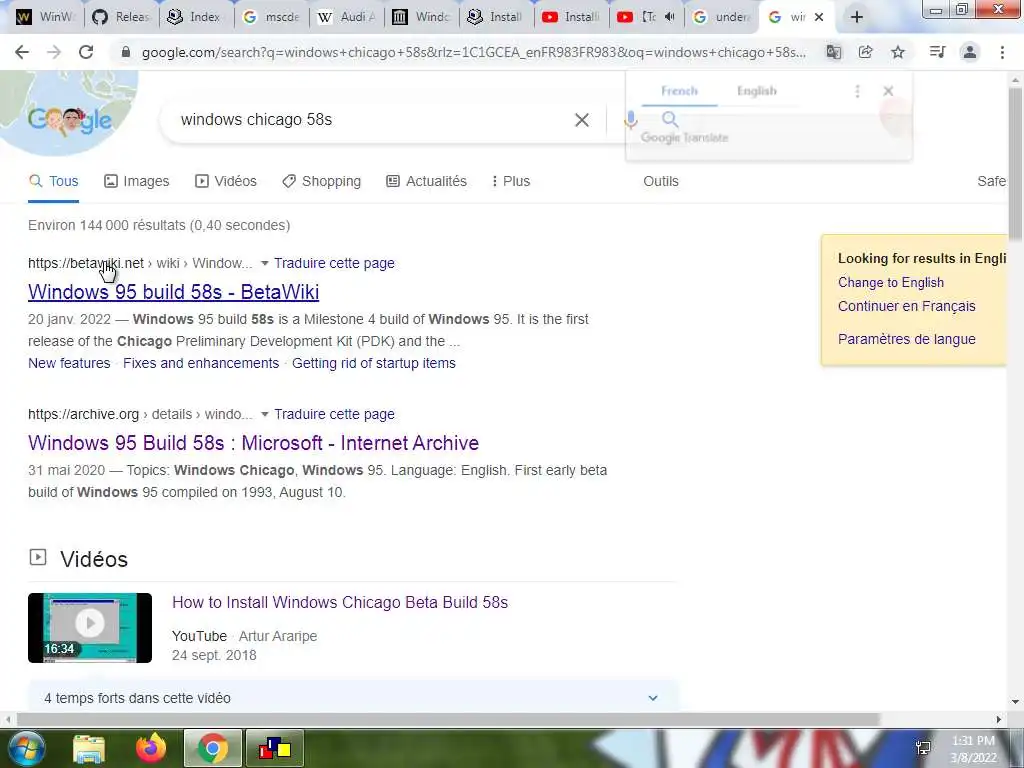
Task: Switch to the YouTube tab playing audio
Action: coord(647,17)
